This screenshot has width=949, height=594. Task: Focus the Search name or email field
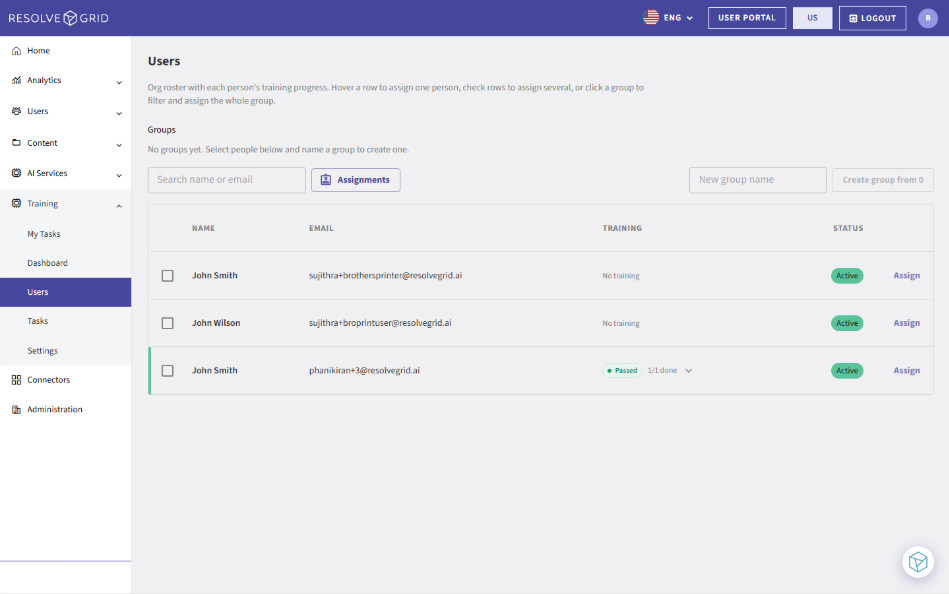coord(226,180)
